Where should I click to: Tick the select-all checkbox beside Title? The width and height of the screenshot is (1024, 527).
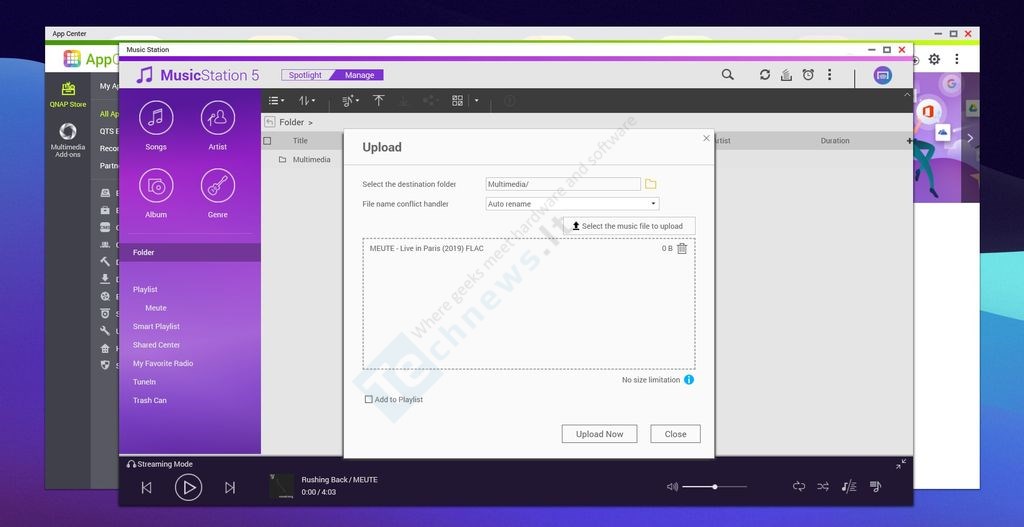267,141
